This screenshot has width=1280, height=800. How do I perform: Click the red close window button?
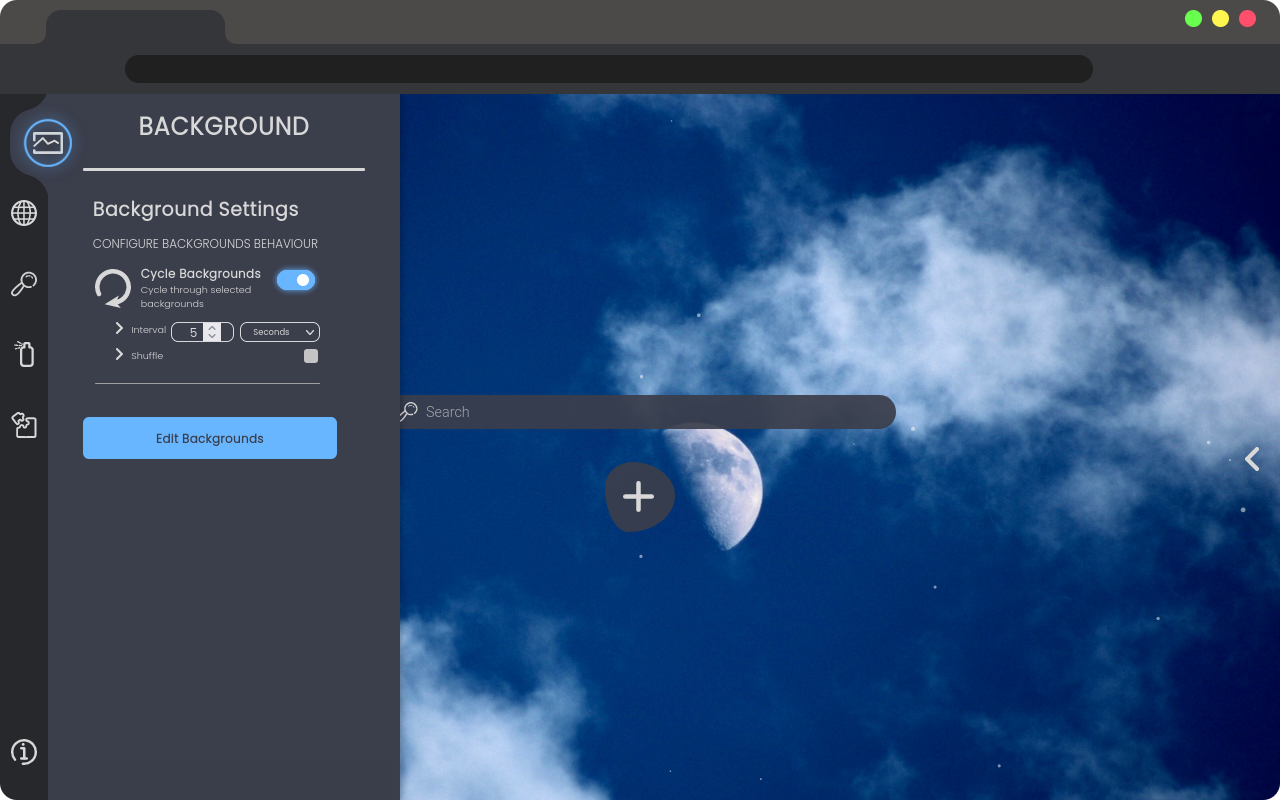pos(1247,18)
